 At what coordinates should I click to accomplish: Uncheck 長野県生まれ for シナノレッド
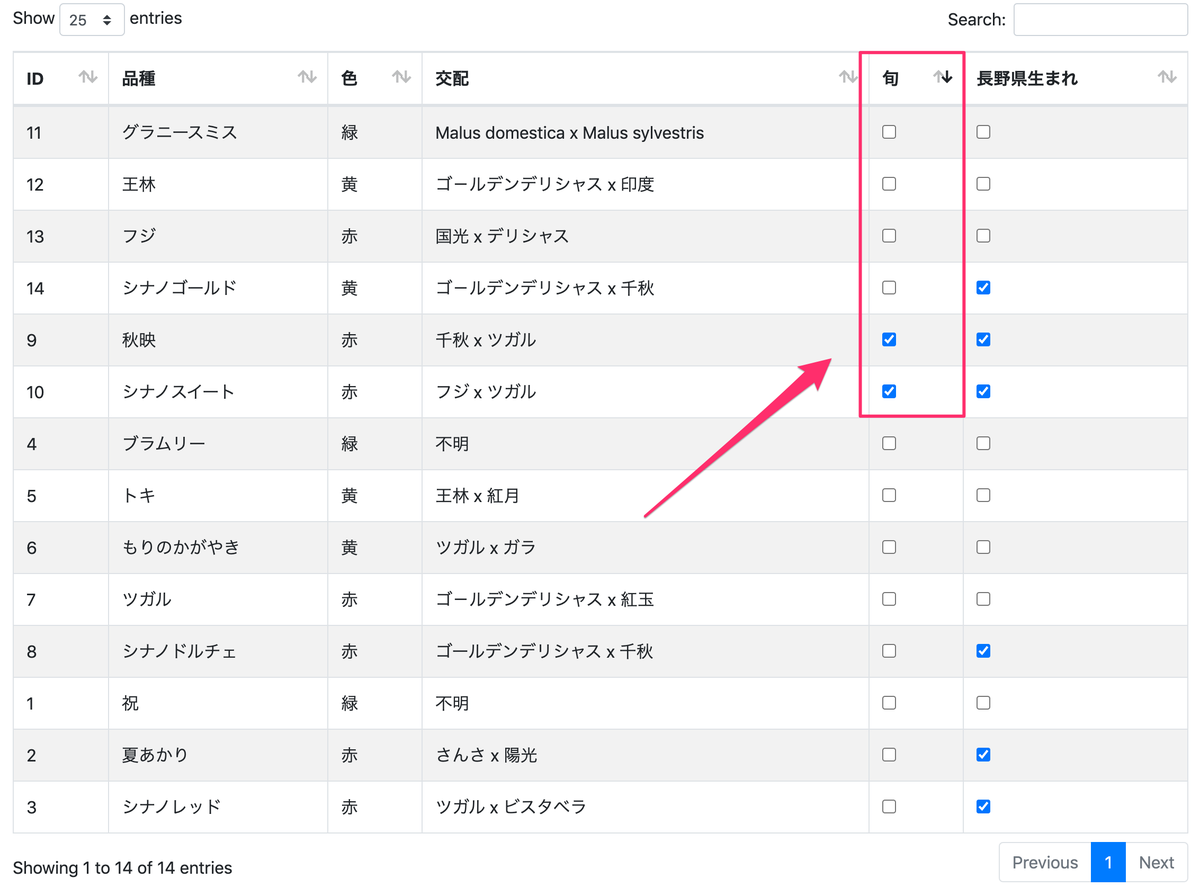[982, 806]
